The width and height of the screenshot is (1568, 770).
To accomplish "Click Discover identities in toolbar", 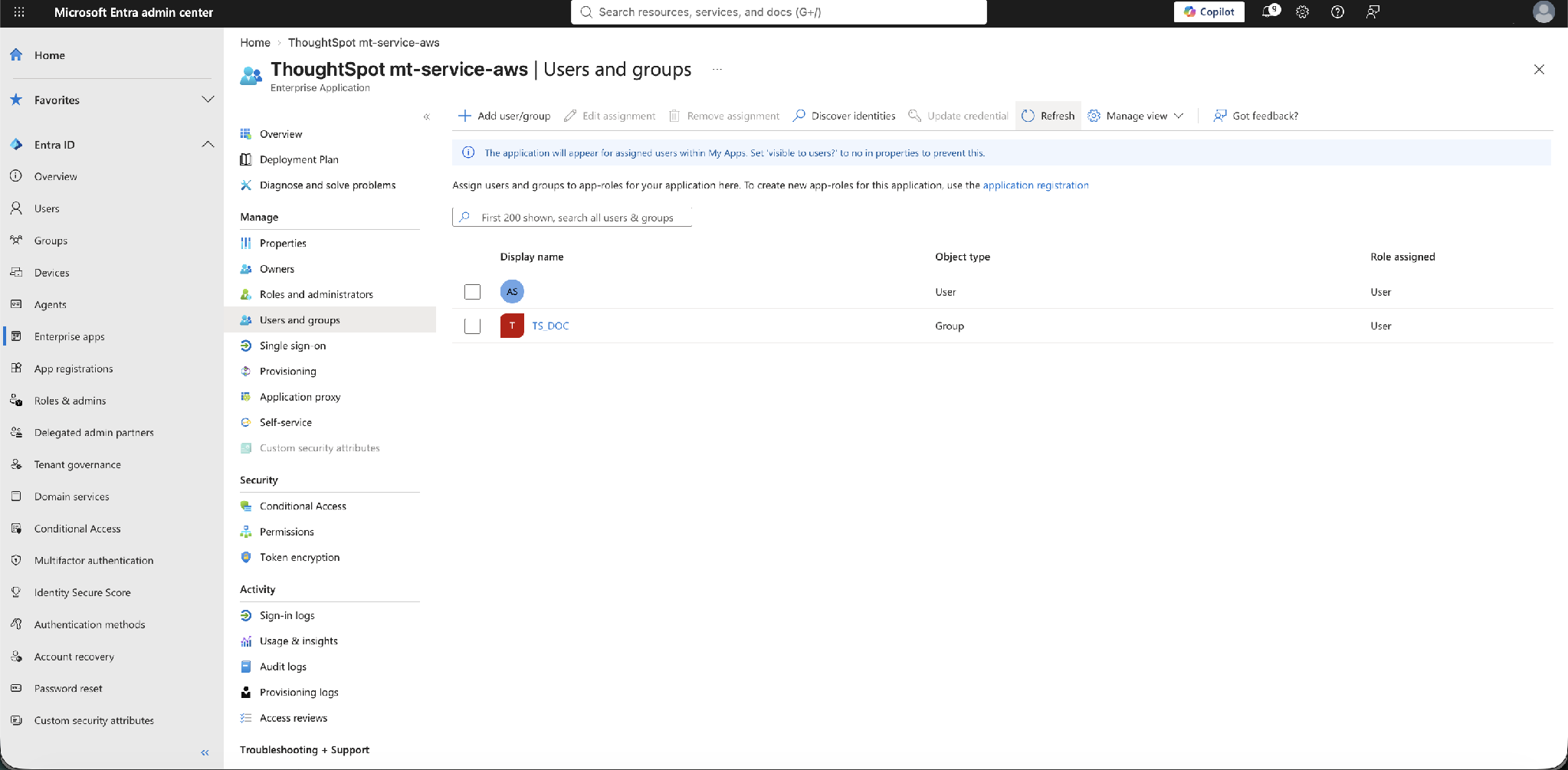I will 844,116.
